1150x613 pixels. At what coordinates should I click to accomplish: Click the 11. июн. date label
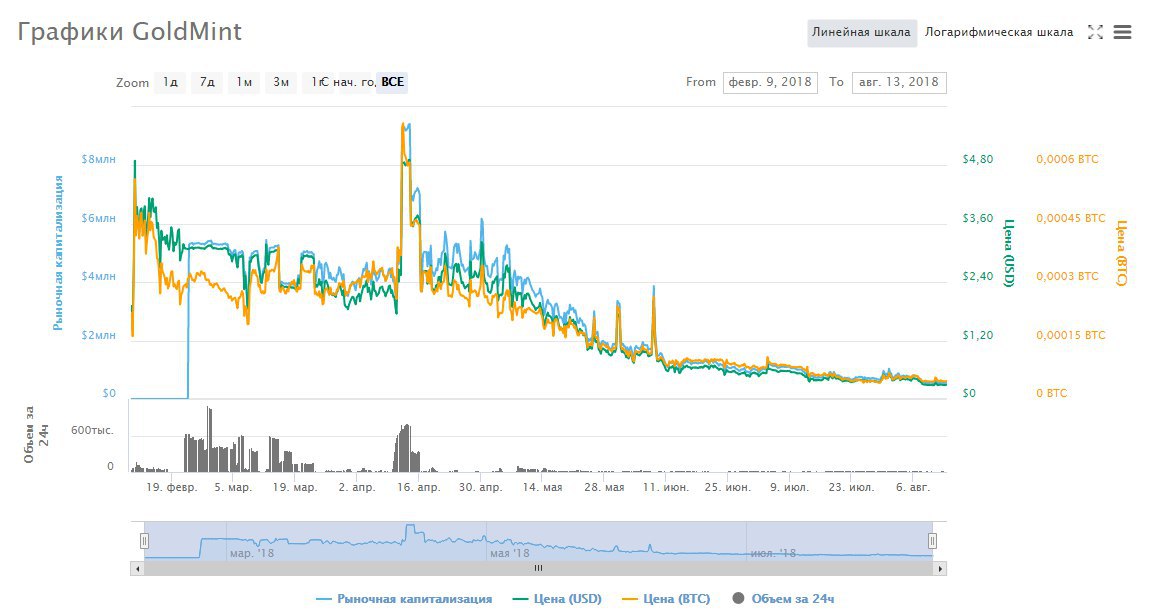point(666,487)
